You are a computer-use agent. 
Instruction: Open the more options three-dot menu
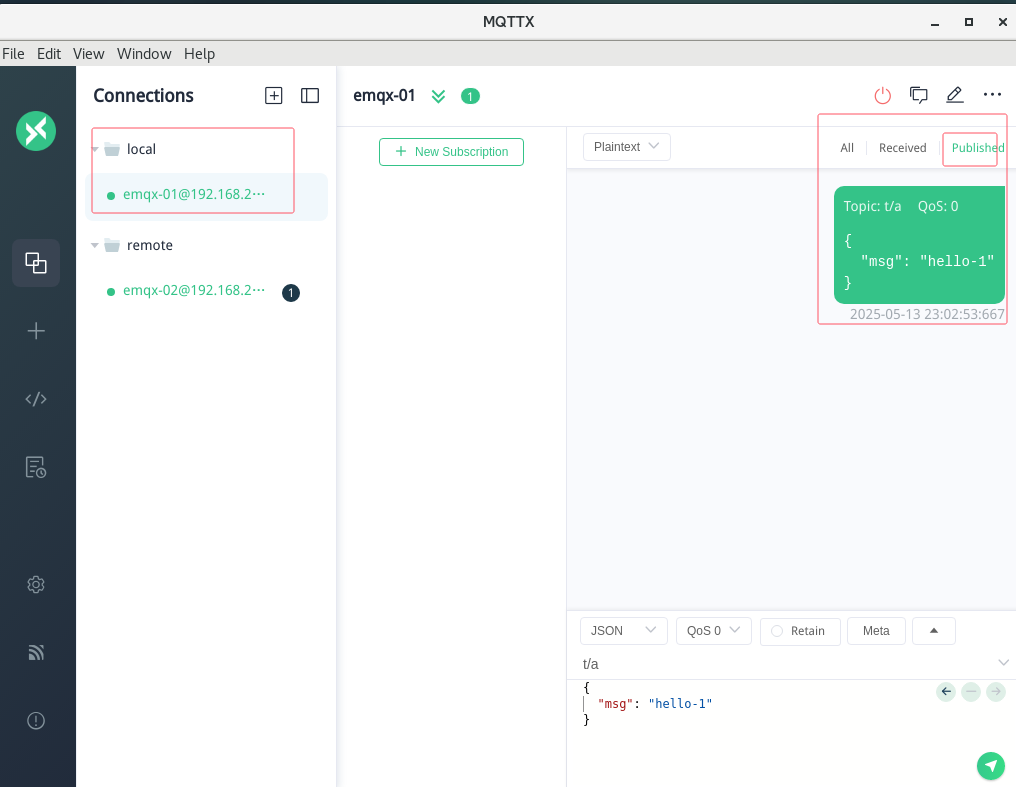[x=992, y=95]
